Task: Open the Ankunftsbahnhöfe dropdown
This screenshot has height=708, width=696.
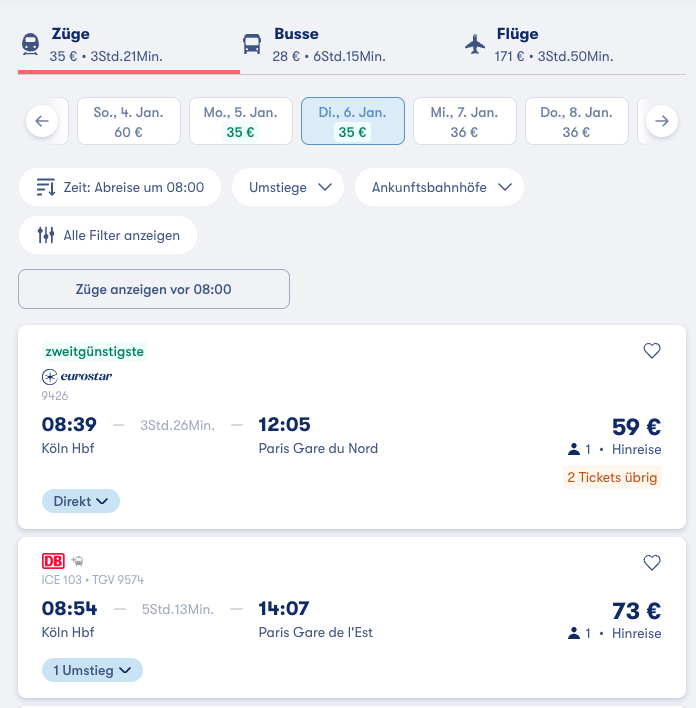Action: coord(439,187)
